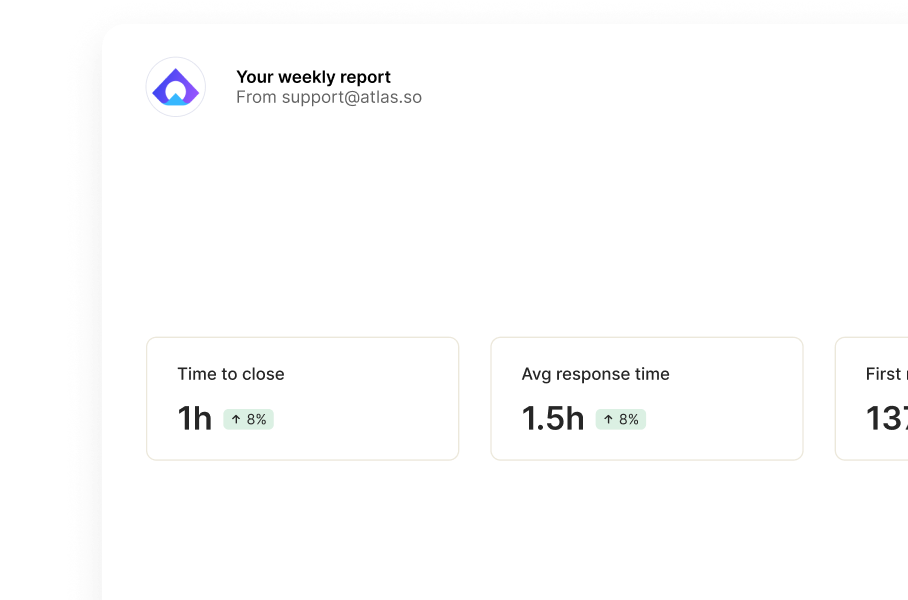Click the 1h value in Time to close
The width and height of the screenshot is (908, 600).
195,418
